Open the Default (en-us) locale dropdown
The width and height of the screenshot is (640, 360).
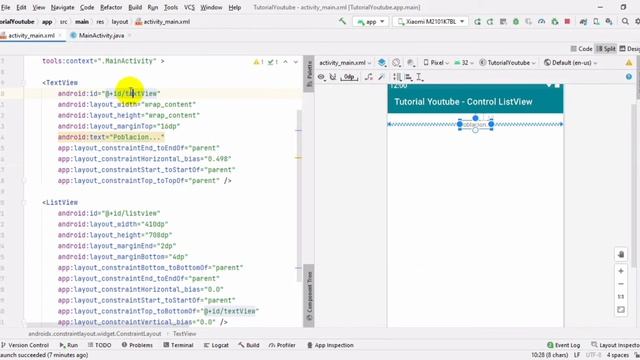click(x=571, y=62)
